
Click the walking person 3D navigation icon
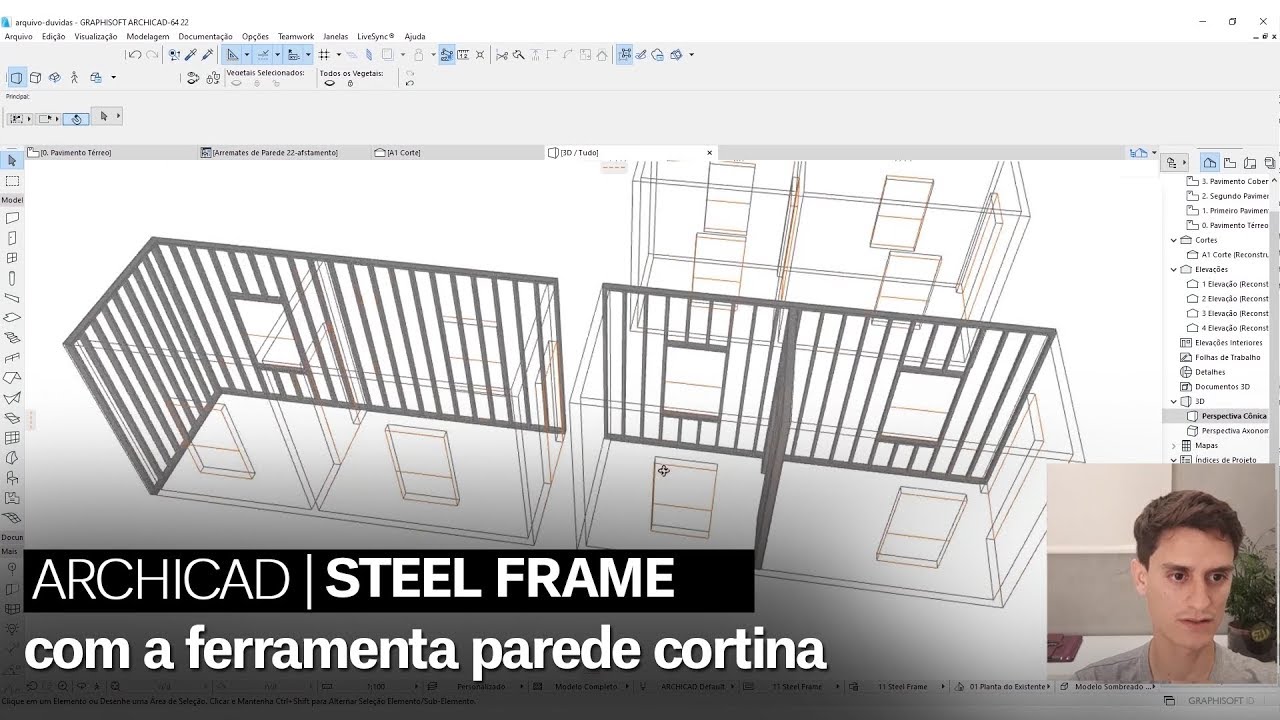click(x=74, y=77)
